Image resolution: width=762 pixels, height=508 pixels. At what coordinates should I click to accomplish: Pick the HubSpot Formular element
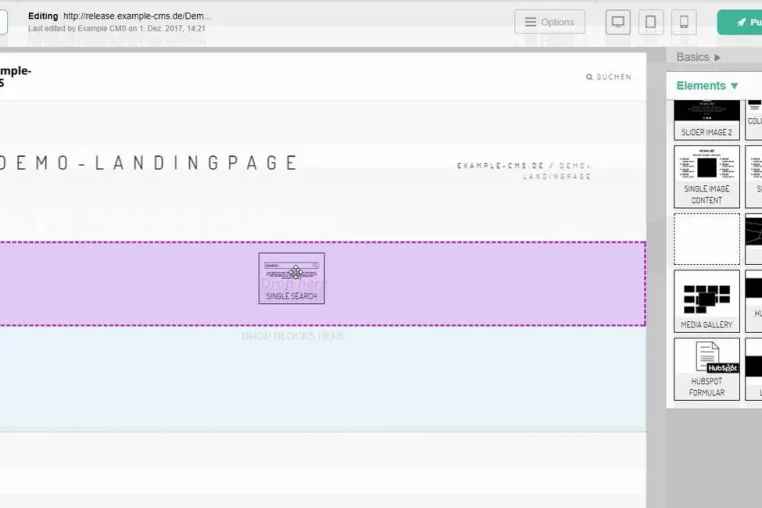coord(707,369)
